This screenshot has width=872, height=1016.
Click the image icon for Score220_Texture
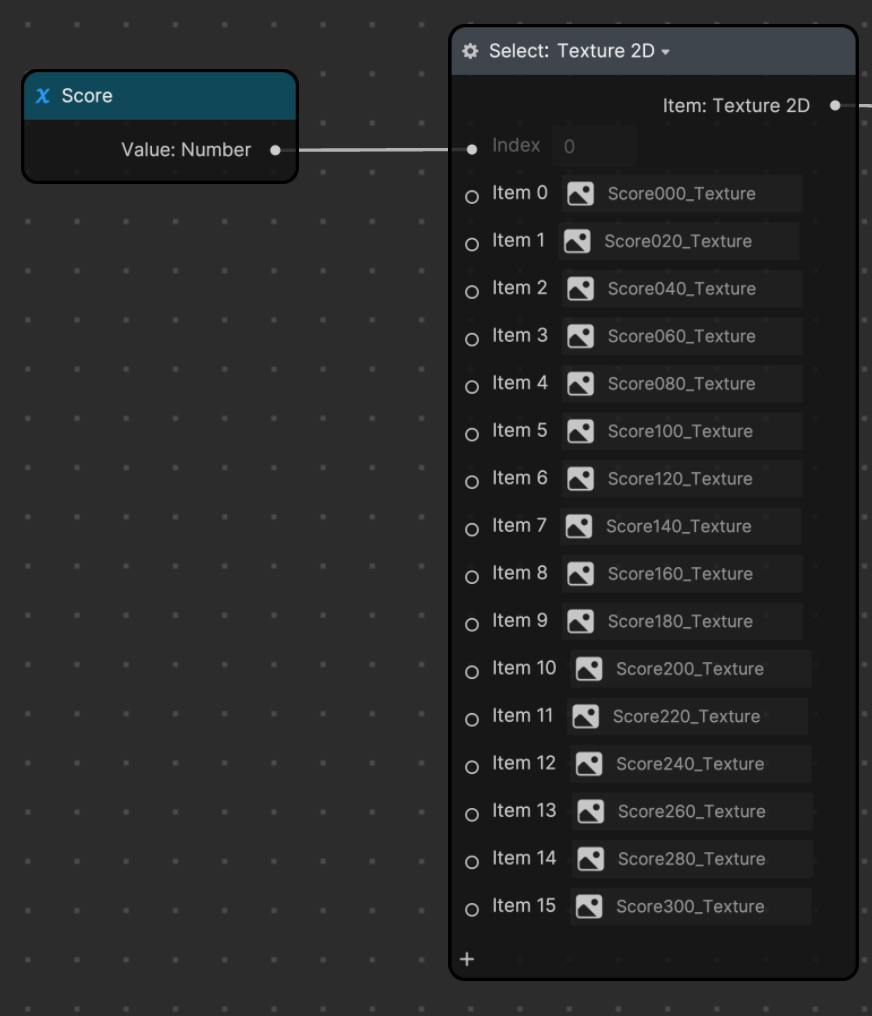point(586,716)
